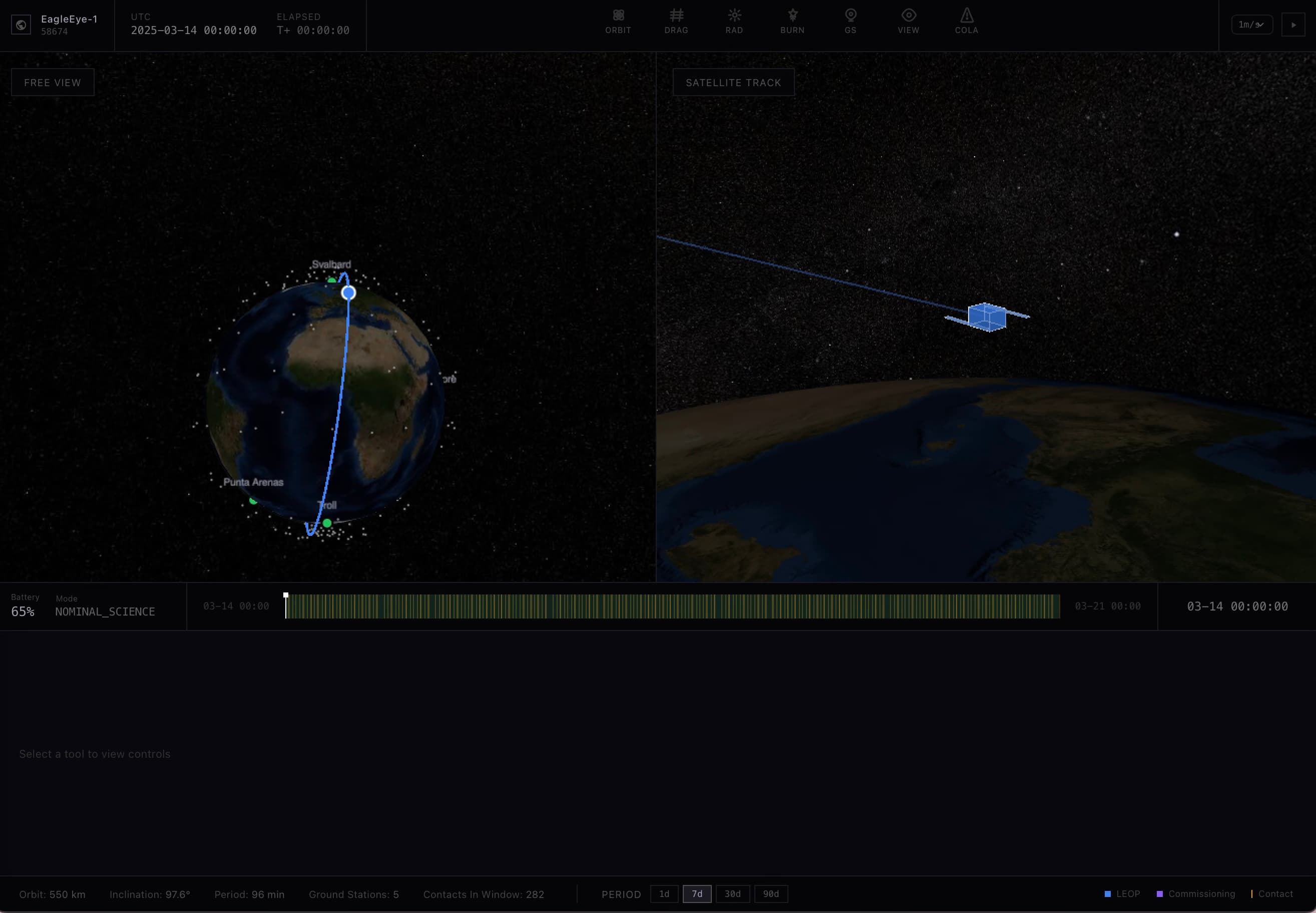Viewport: 1316px width, 913px height.
Task: Open the GS ground station tool
Action: (850, 22)
